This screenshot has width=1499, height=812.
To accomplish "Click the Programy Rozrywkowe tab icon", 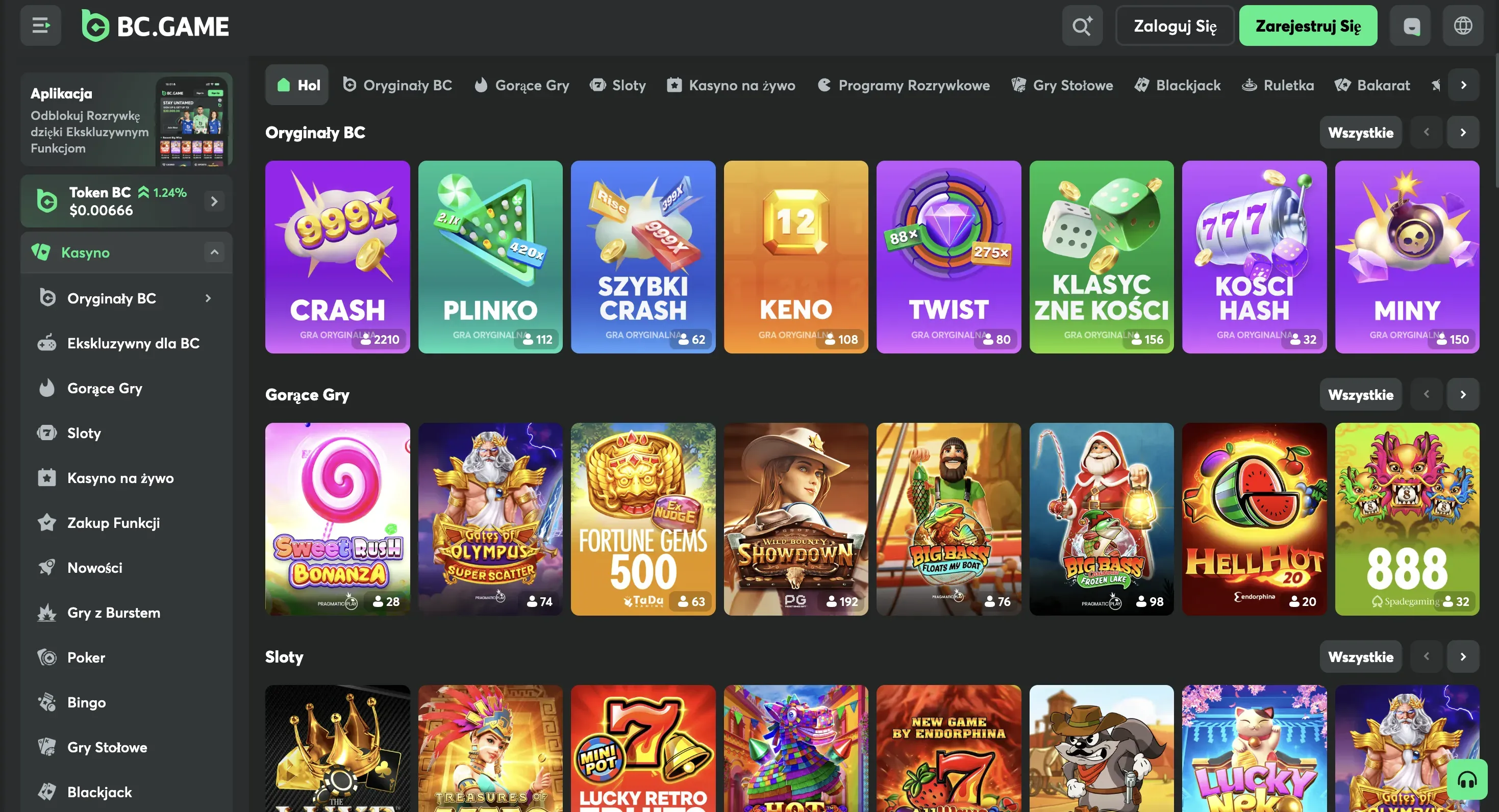I will coord(824,85).
